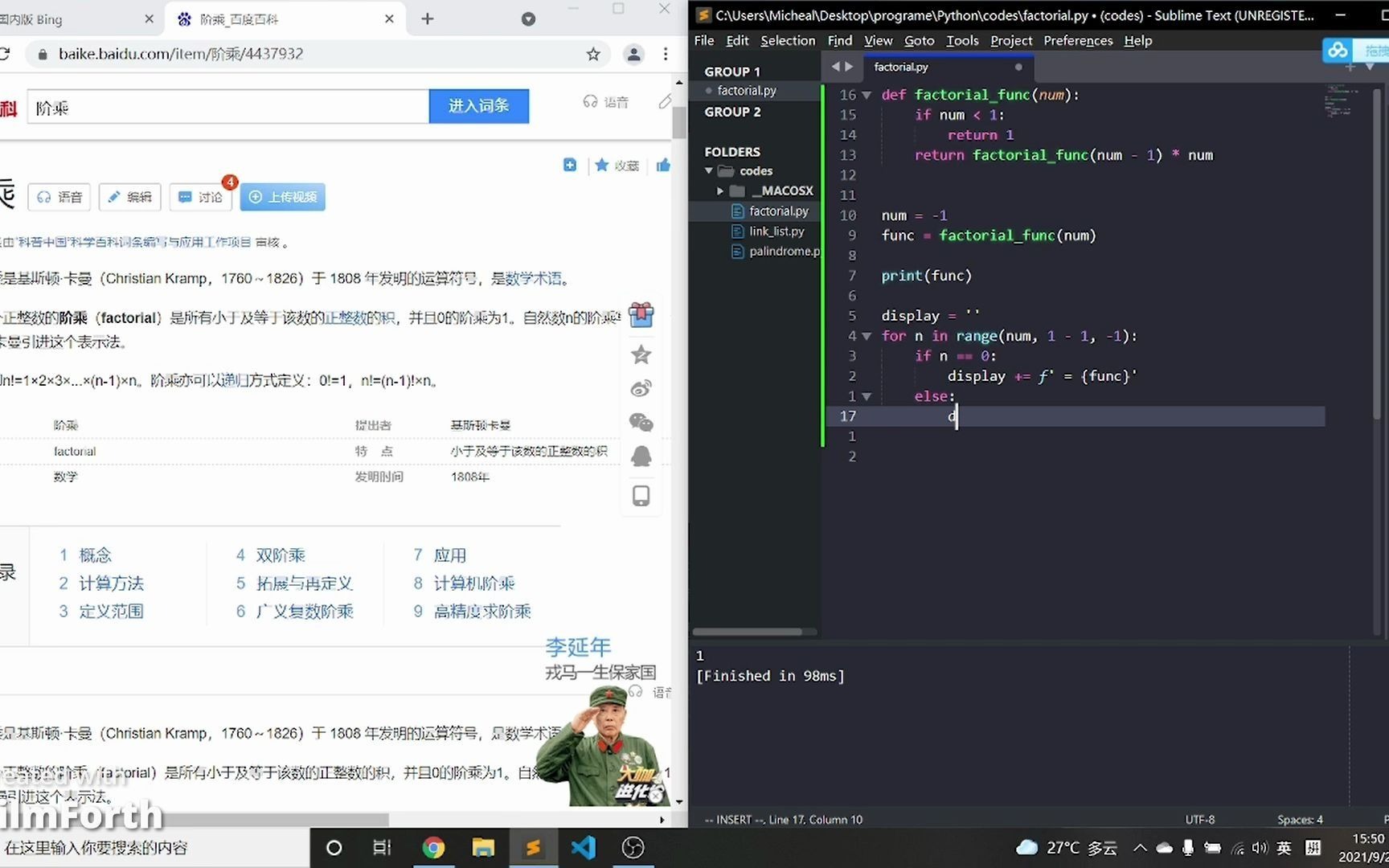Change indentation via Spaces: 4 status
Image resolution: width=1389 pixels, height=868 pixels.
(1300, 820)
